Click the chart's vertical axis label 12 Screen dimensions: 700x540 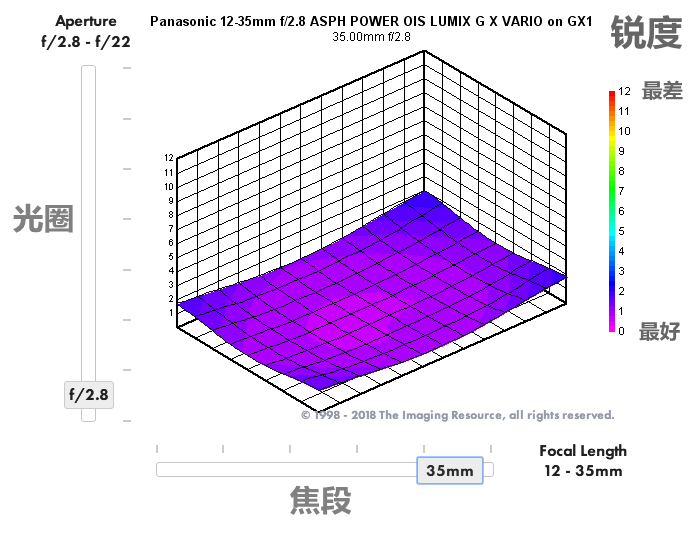coord(169,158)
